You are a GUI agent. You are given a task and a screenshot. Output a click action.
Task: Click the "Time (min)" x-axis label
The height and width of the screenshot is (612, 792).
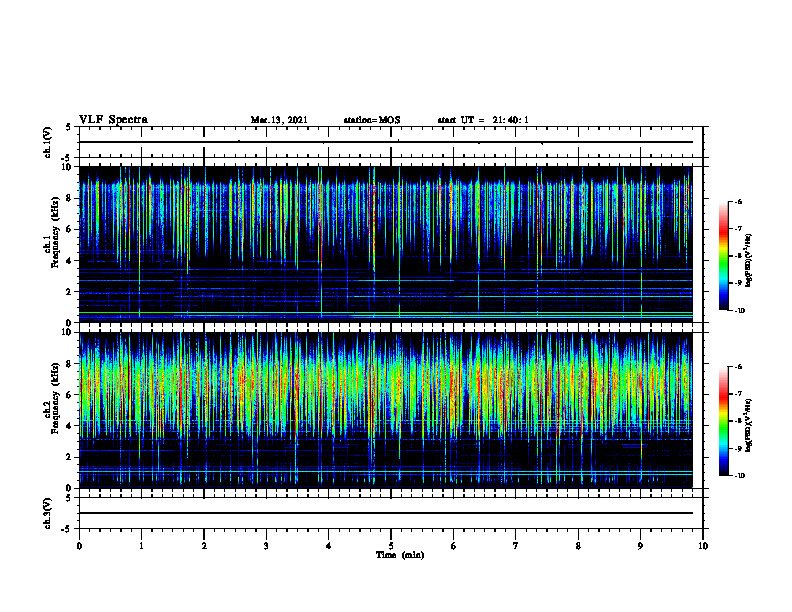pos(400,555)
